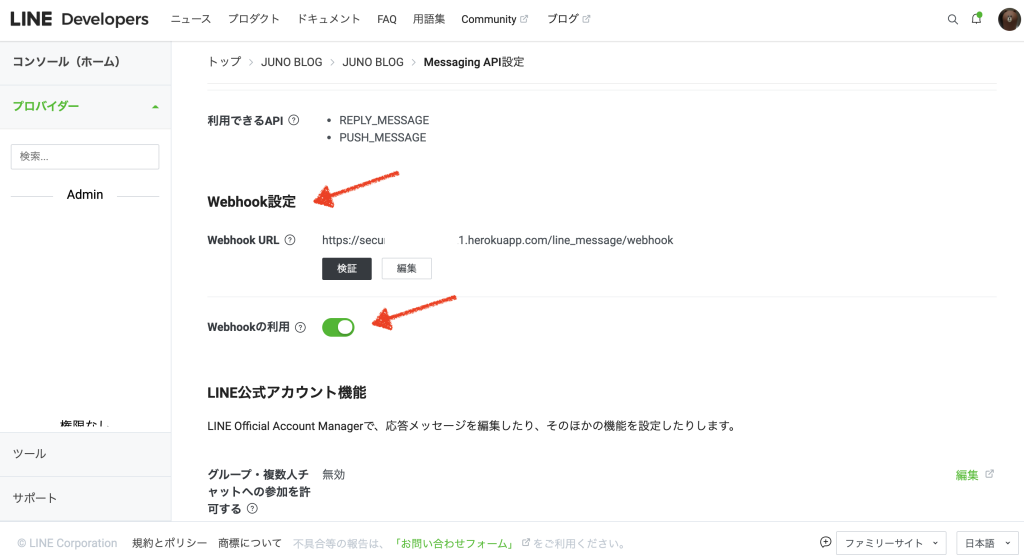The image size is (1024, 560).
Task: Collapse the プロバイダー section arrow
Action: click(x=155, y=107)
